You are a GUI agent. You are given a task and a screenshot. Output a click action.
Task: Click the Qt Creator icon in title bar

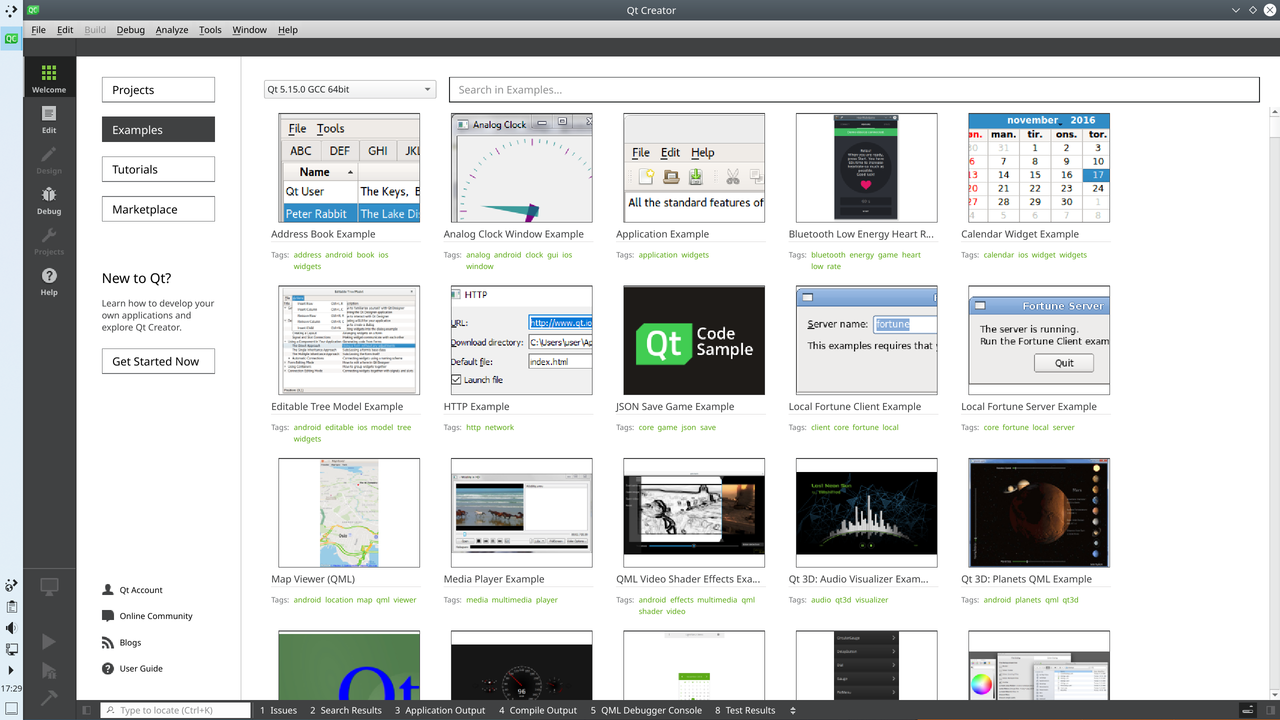(33, 10)
